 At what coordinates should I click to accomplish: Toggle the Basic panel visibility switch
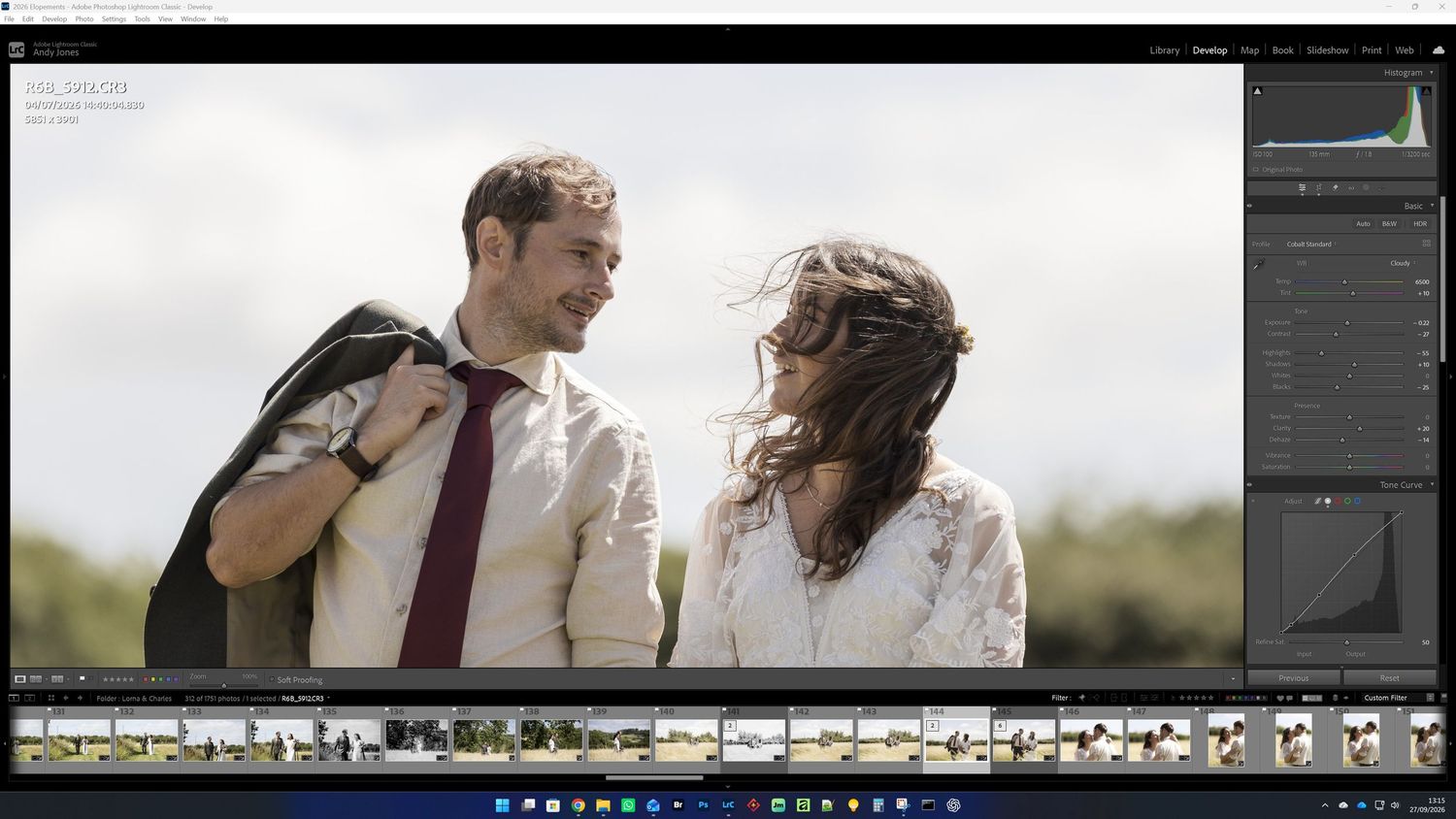tap(1250, 206)
